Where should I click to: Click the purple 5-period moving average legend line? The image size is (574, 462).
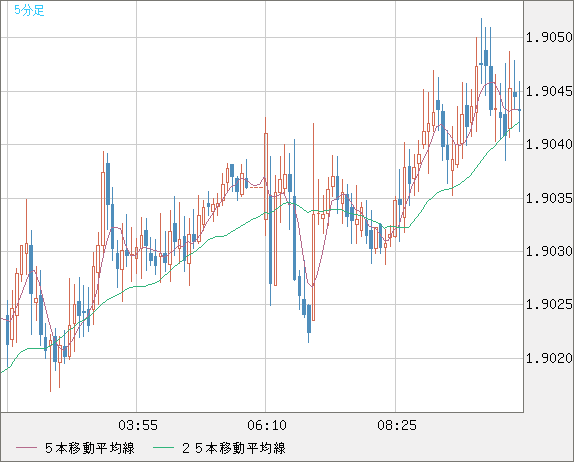(26, 448)
